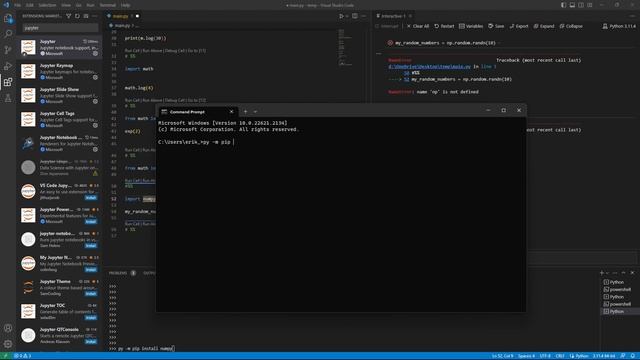640x360 pixels.
Task: Install the Jupyter PowerToys extension
Action: point(91,222)
